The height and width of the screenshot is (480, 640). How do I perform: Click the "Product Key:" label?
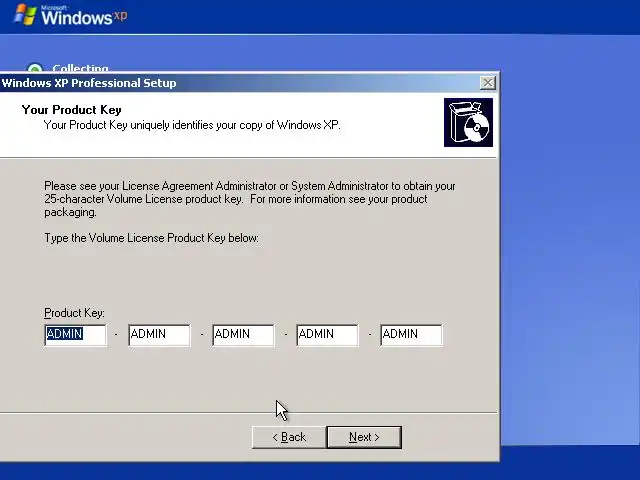(x=74, y=313)
